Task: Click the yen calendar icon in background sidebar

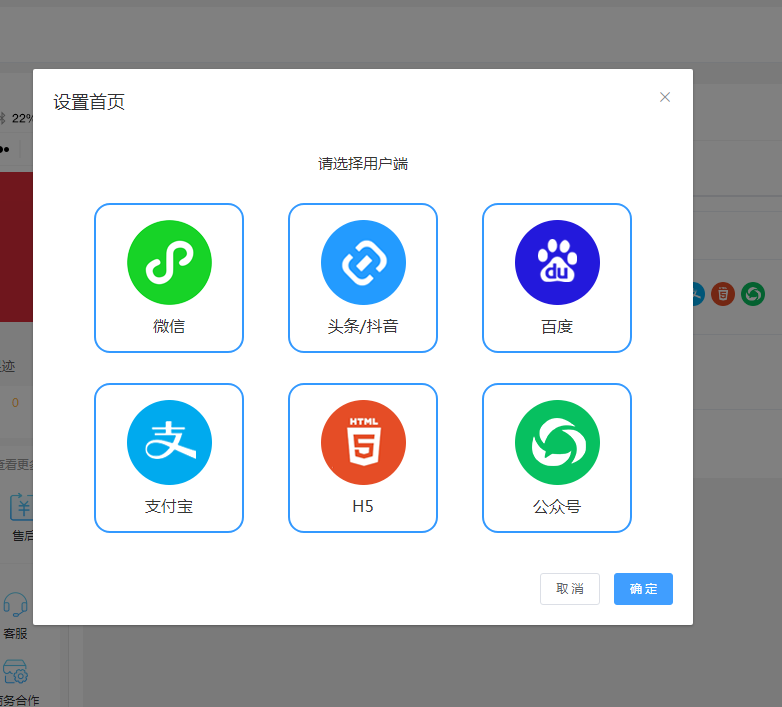Action: 22,507
